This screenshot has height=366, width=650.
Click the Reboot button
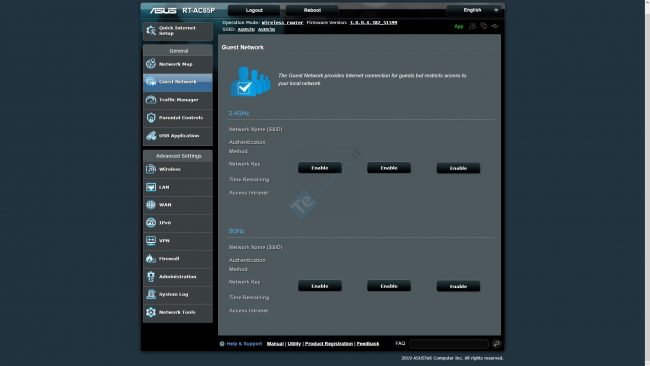point(312,10)
